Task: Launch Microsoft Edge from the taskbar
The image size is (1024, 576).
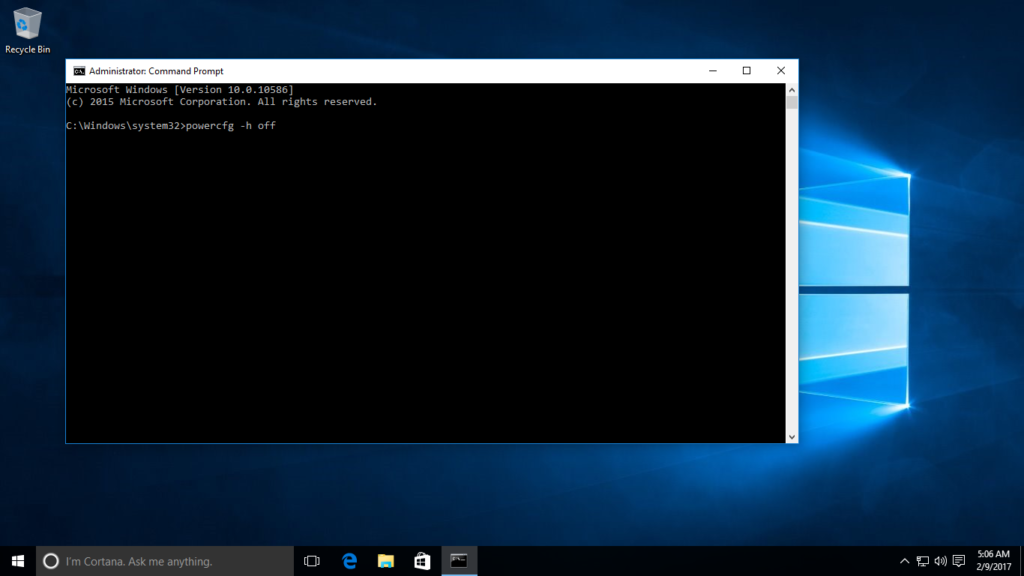Action: tap(349, 561)
